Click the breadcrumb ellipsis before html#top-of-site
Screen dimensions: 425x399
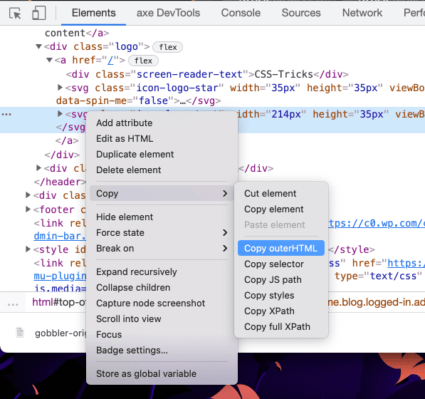(13, 304)
